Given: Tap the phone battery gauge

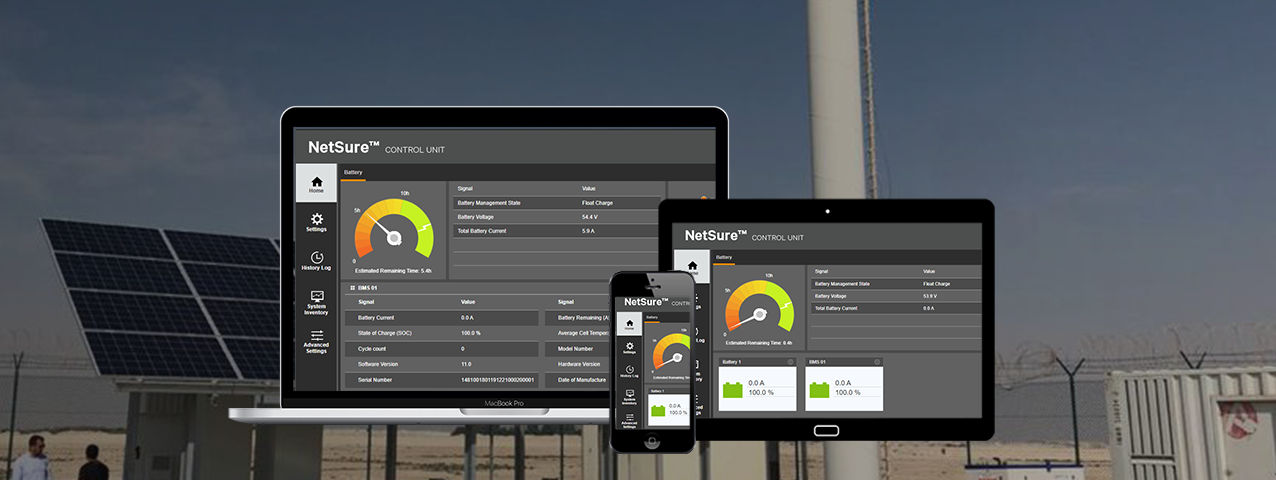Looking at the screenshot, I should (x=672, y=354).
